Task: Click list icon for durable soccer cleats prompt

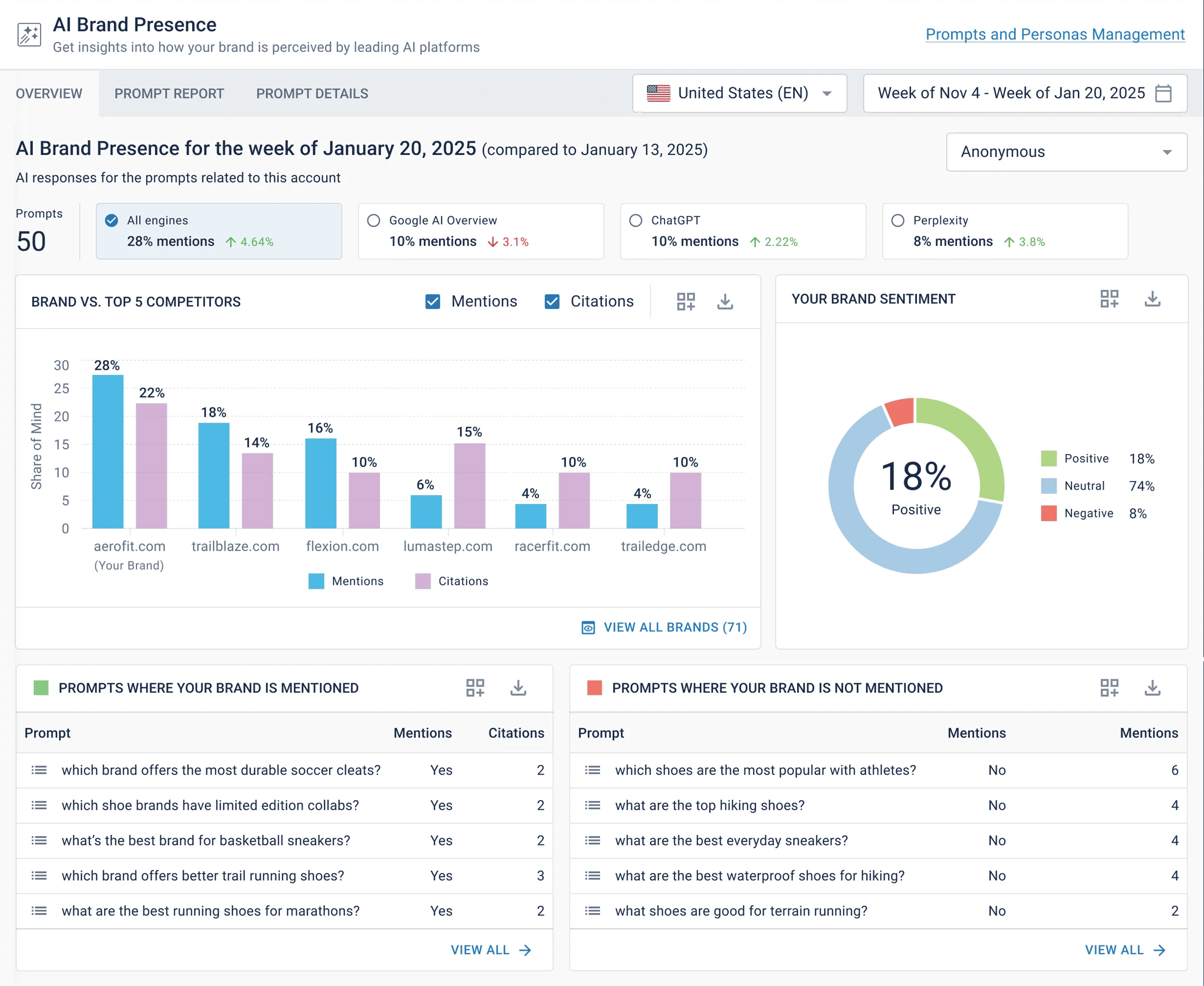Action: tap(39, 770)
